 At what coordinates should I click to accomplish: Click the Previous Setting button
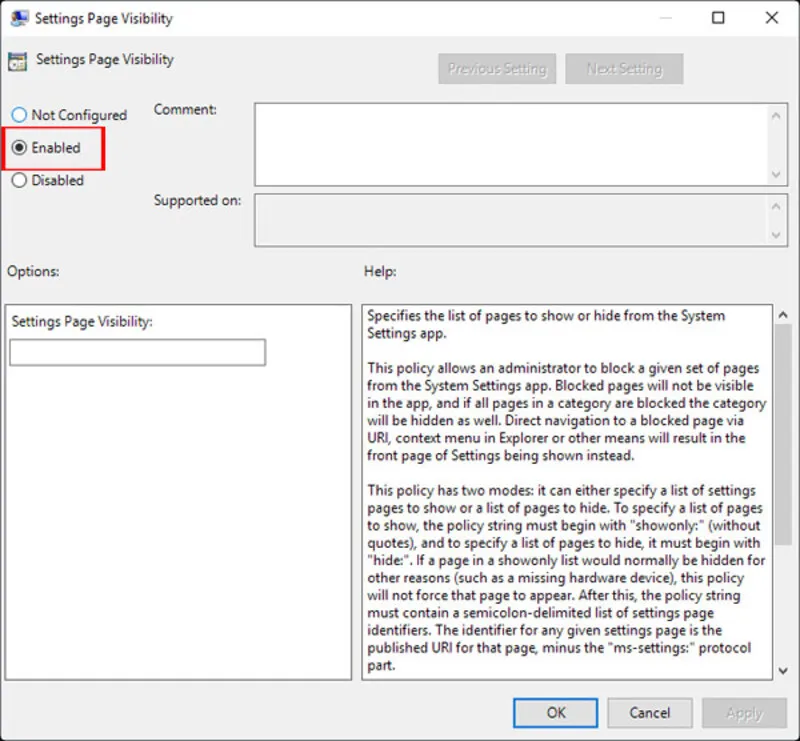[497, 68]
